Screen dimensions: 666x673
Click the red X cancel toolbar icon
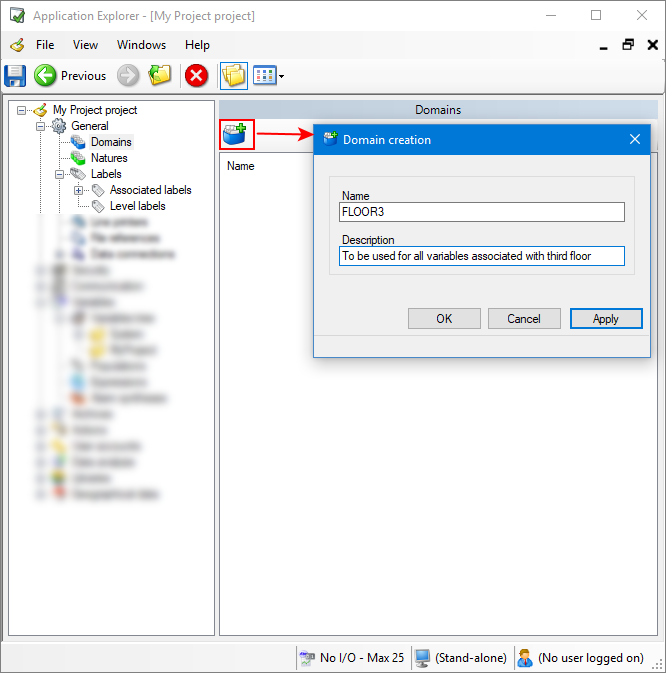pos(196,76)
